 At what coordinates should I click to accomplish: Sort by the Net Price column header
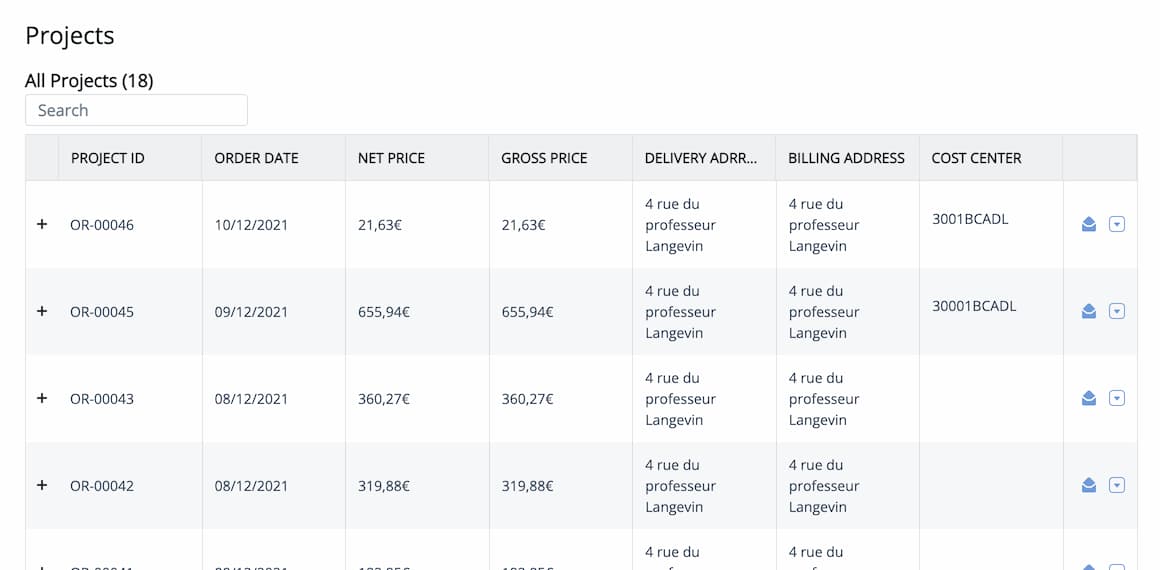[391, 158]
